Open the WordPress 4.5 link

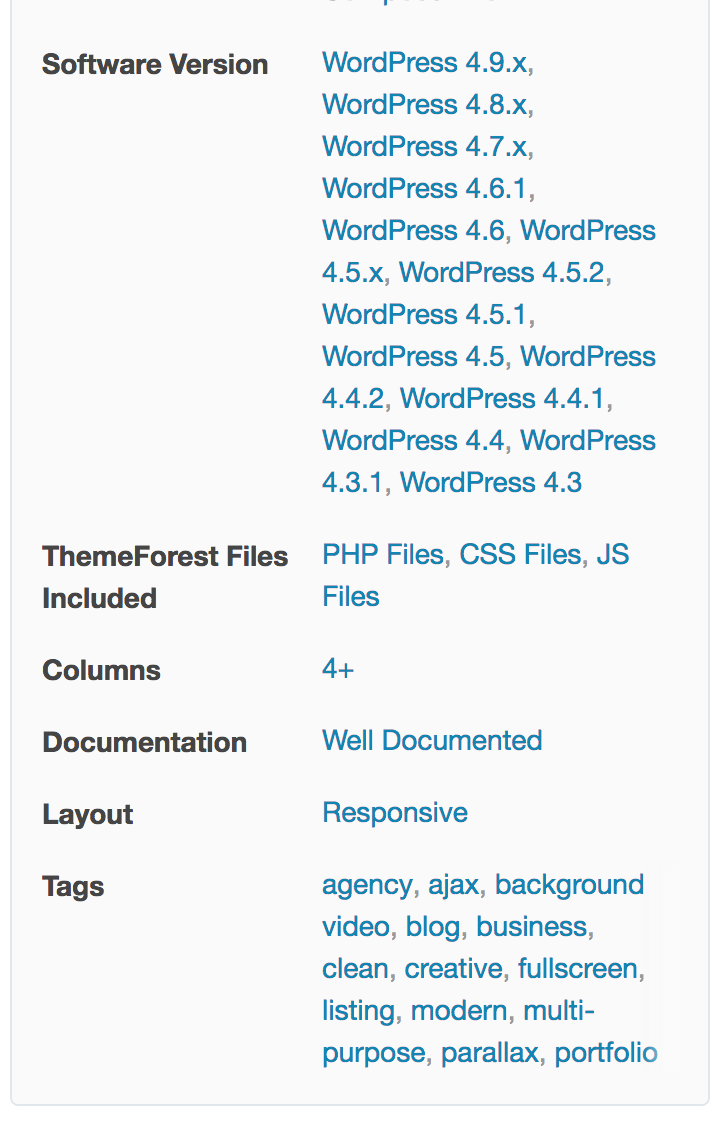coord(414,357)
